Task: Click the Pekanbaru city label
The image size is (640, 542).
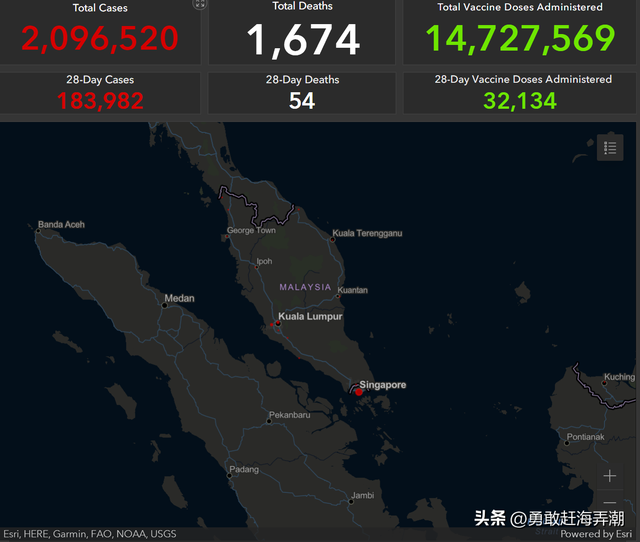Action: 290,415
